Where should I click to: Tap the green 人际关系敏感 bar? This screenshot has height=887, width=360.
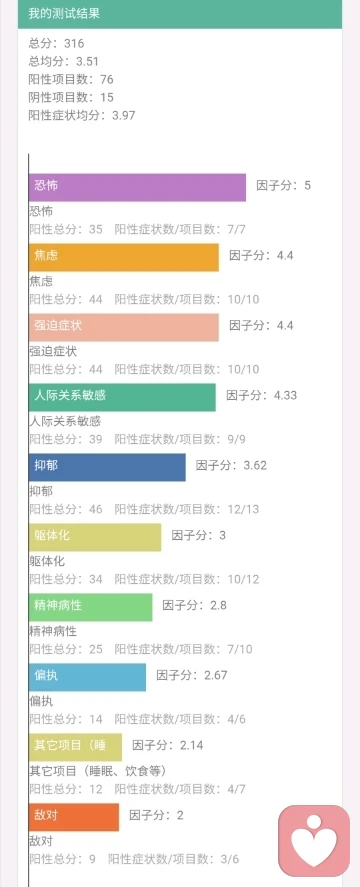tap(122, 397)
